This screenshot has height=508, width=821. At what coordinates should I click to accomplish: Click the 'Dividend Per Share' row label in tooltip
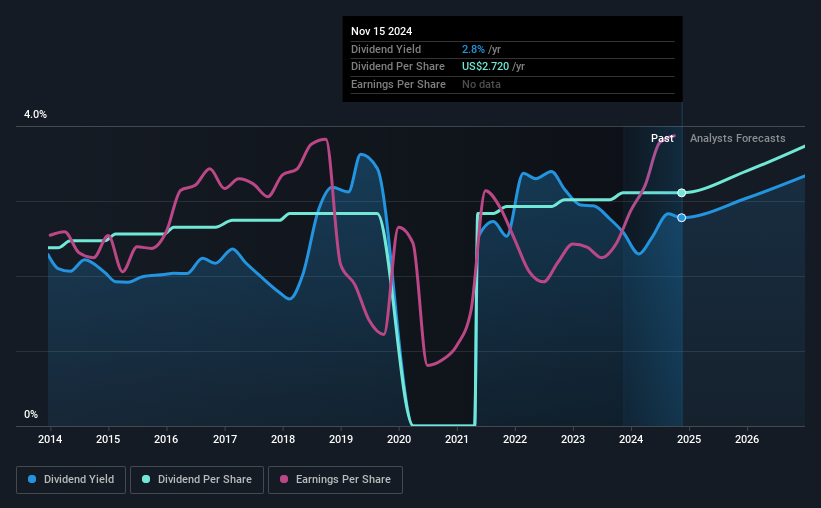point(397,67)
